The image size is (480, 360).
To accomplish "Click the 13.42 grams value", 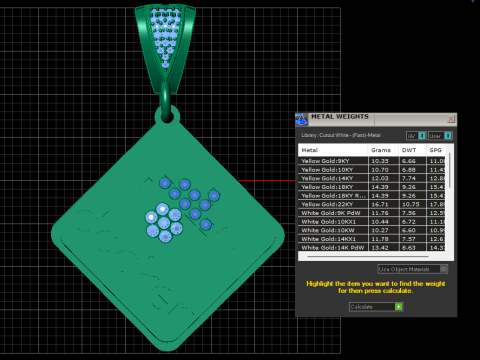I will click(380, 247).
